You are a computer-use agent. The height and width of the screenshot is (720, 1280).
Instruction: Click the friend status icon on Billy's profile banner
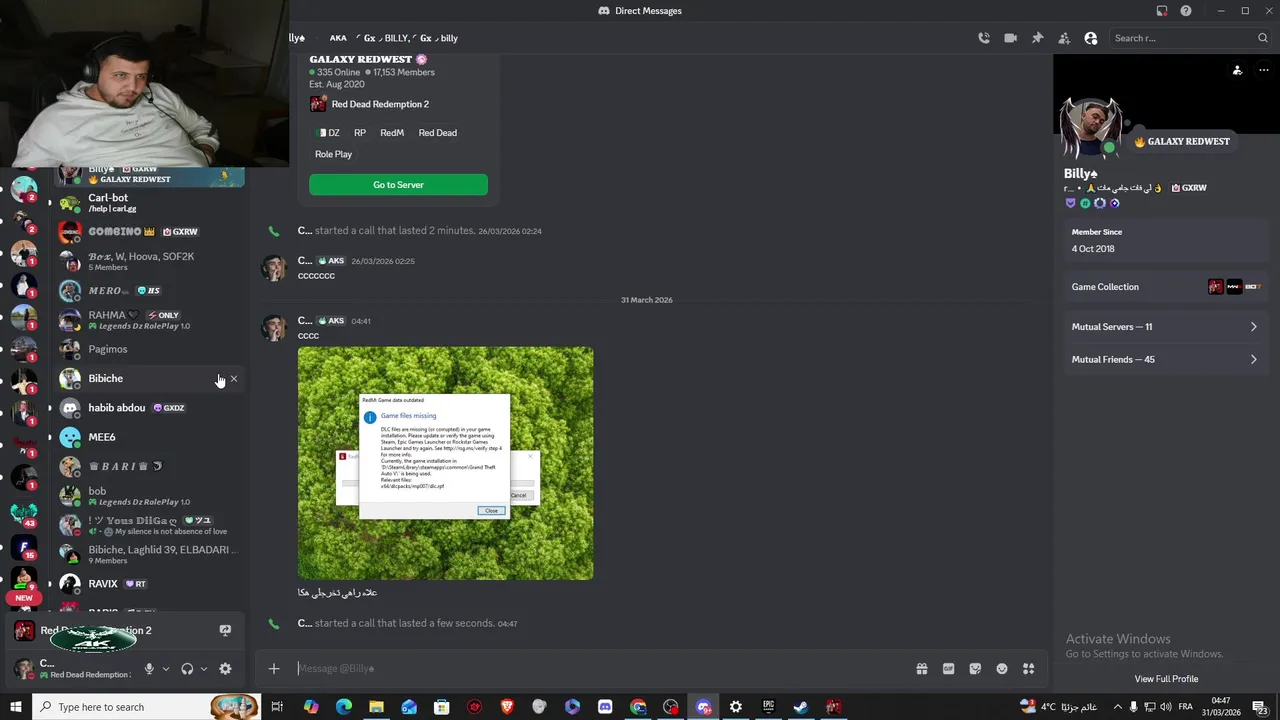[1237, 70]
